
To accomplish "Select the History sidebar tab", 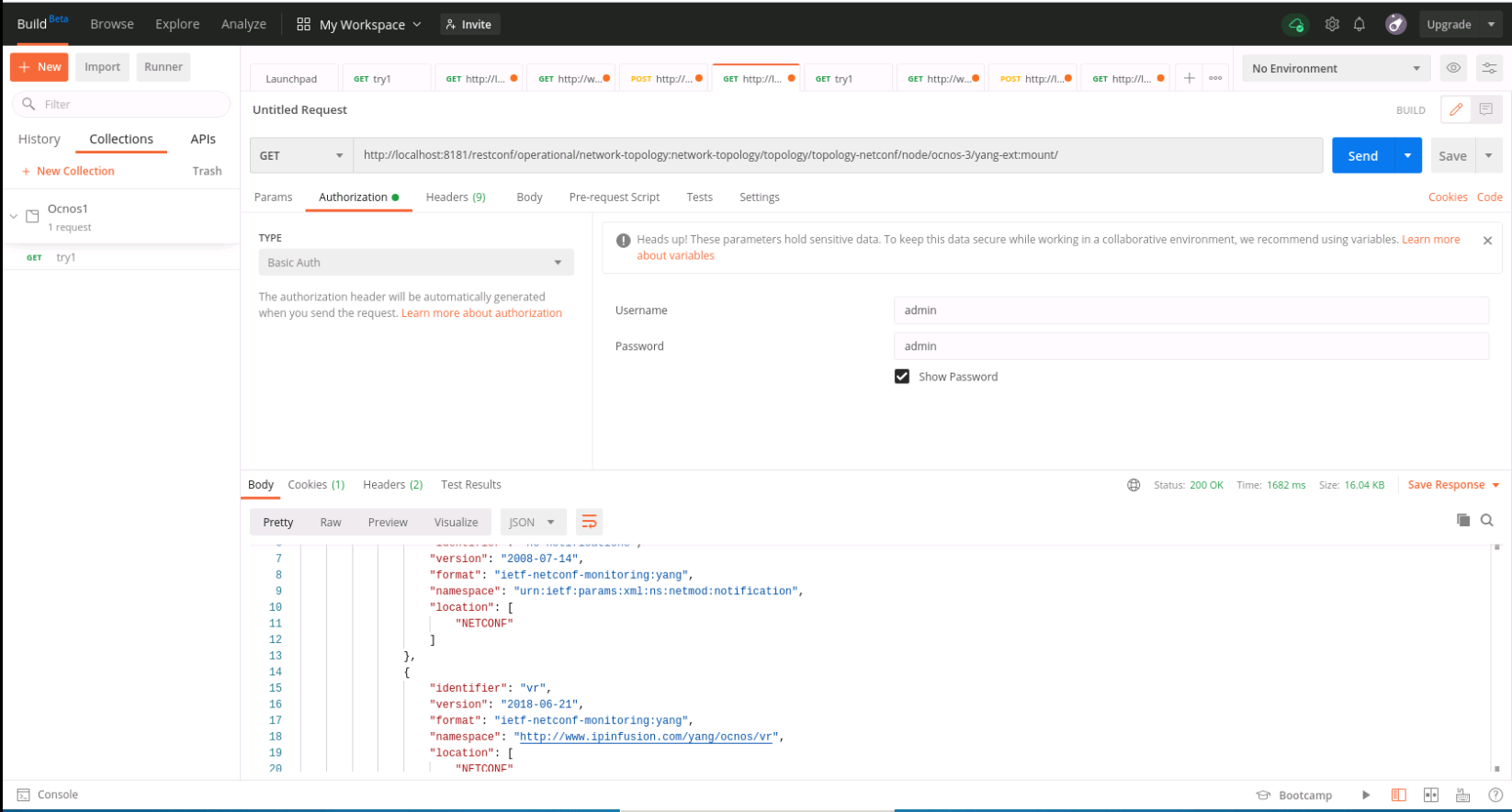I will [39, 140].
